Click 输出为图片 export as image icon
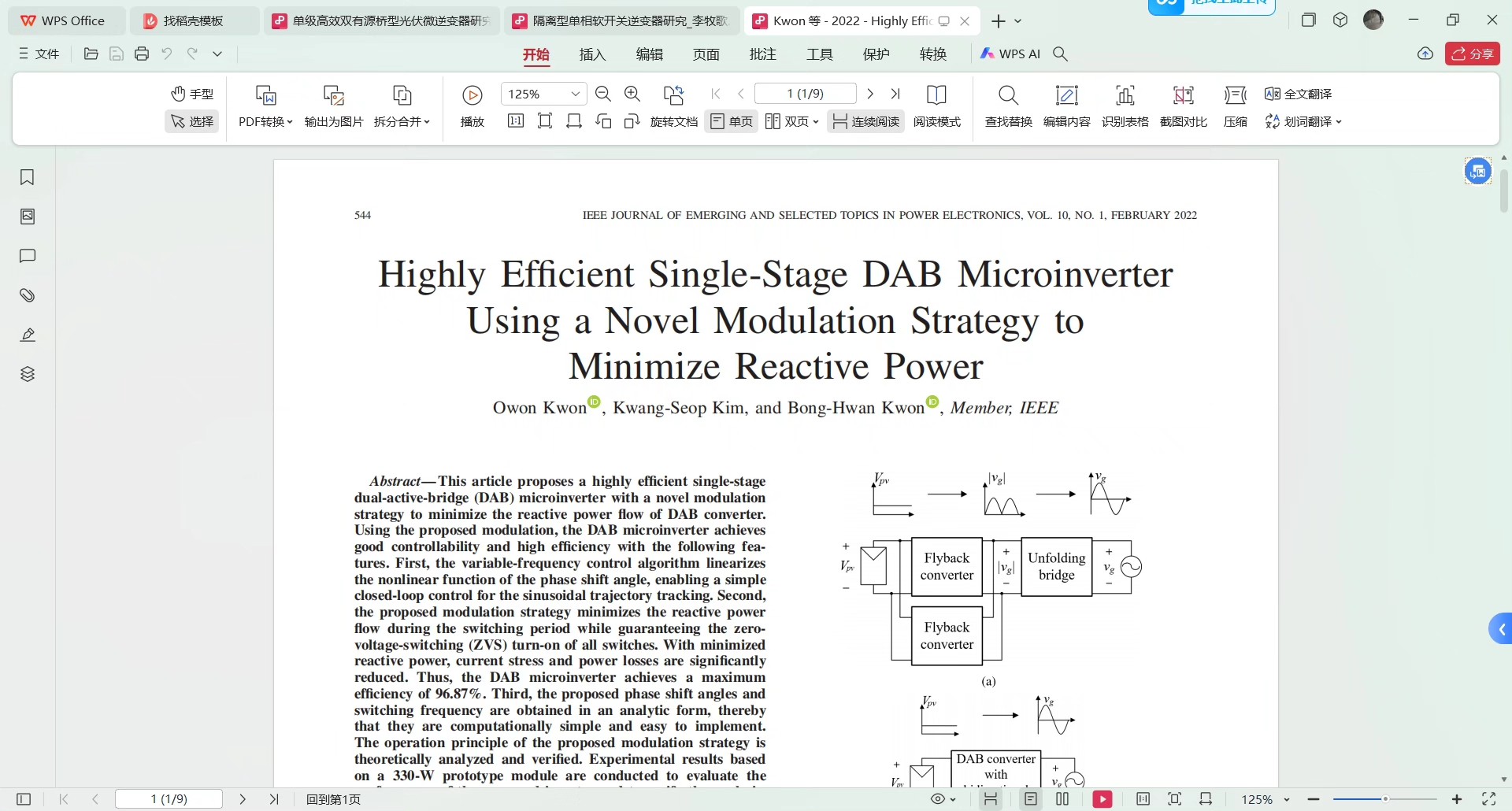Screen dimensions: 1512x811 (x=334, y=95)
